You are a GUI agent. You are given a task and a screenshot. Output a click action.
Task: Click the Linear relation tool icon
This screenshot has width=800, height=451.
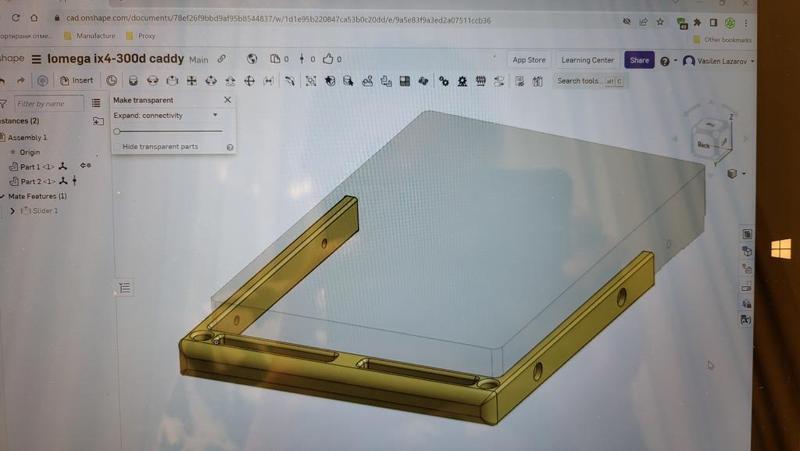(x=499, y=81)
